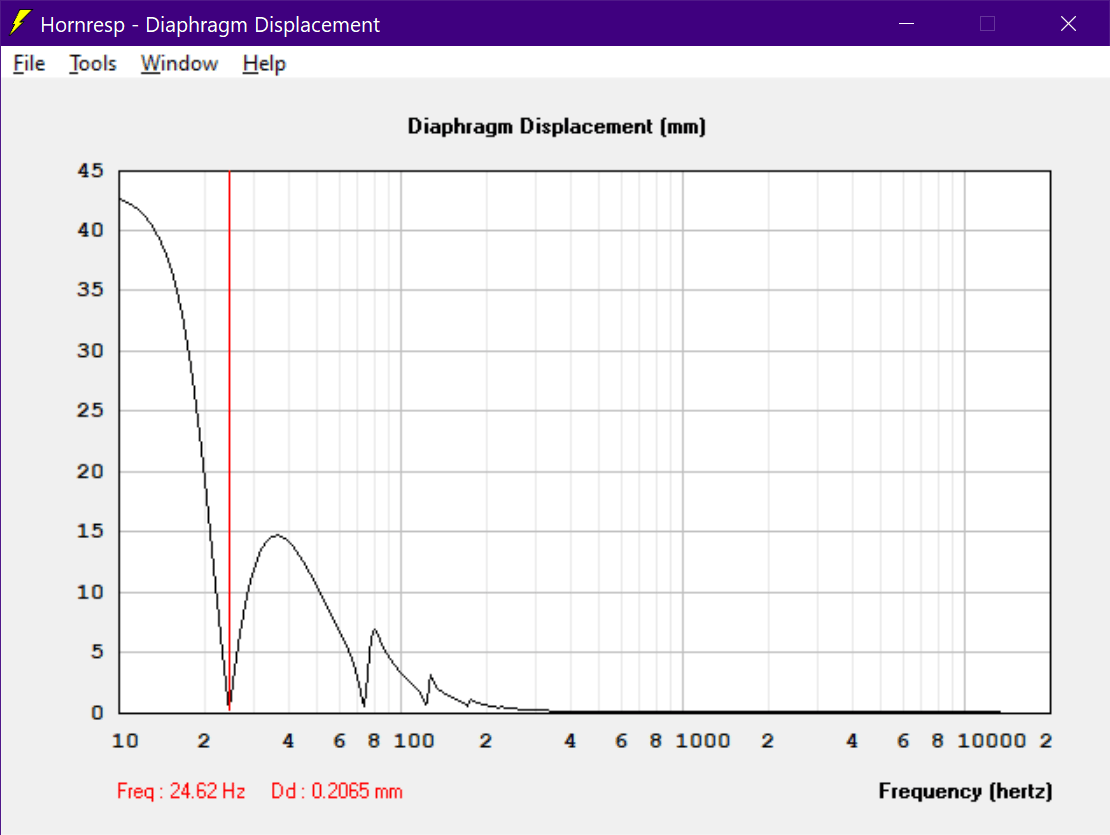The width and height of the screenshot is (1110, 835).
Task: Click the 20 label on the vertical axis
Action: (90, 471)
